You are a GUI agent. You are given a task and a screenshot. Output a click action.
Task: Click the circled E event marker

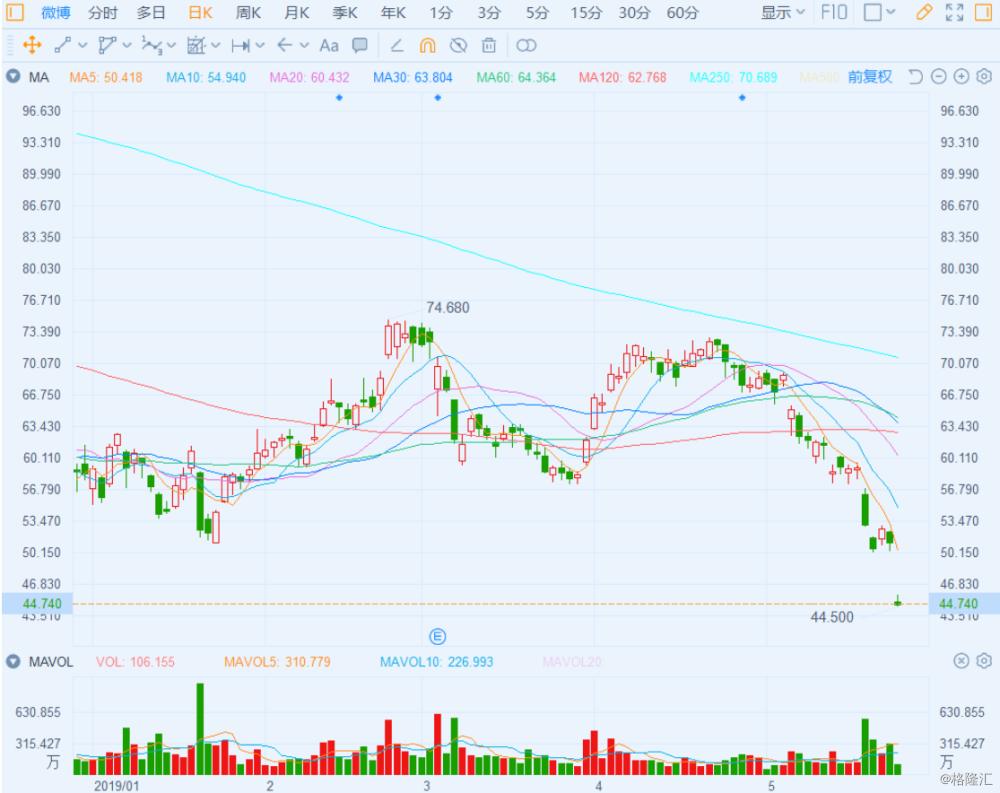point(437,636)
